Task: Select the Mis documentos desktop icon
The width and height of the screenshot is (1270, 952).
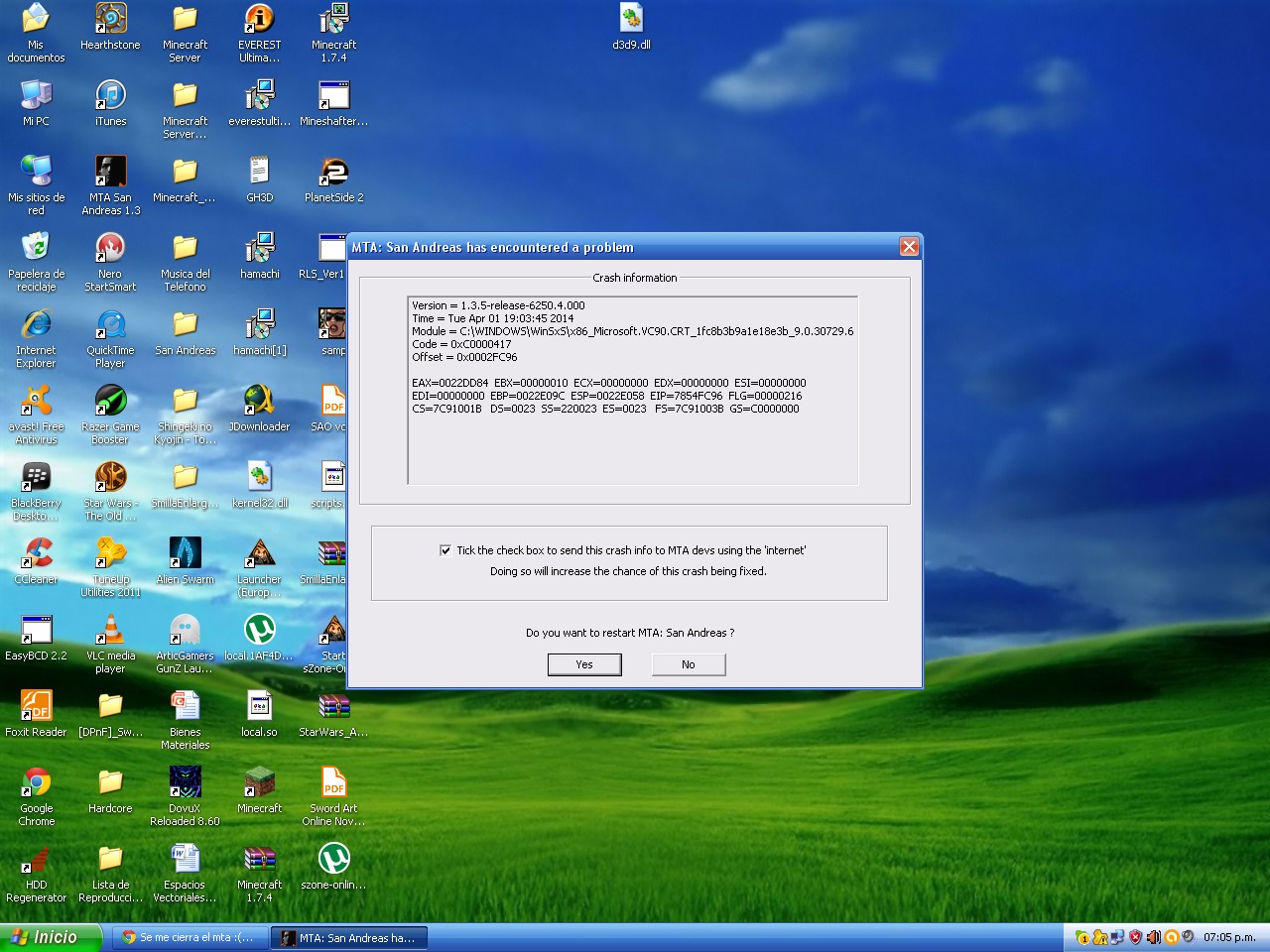Action: pos(36,33)
